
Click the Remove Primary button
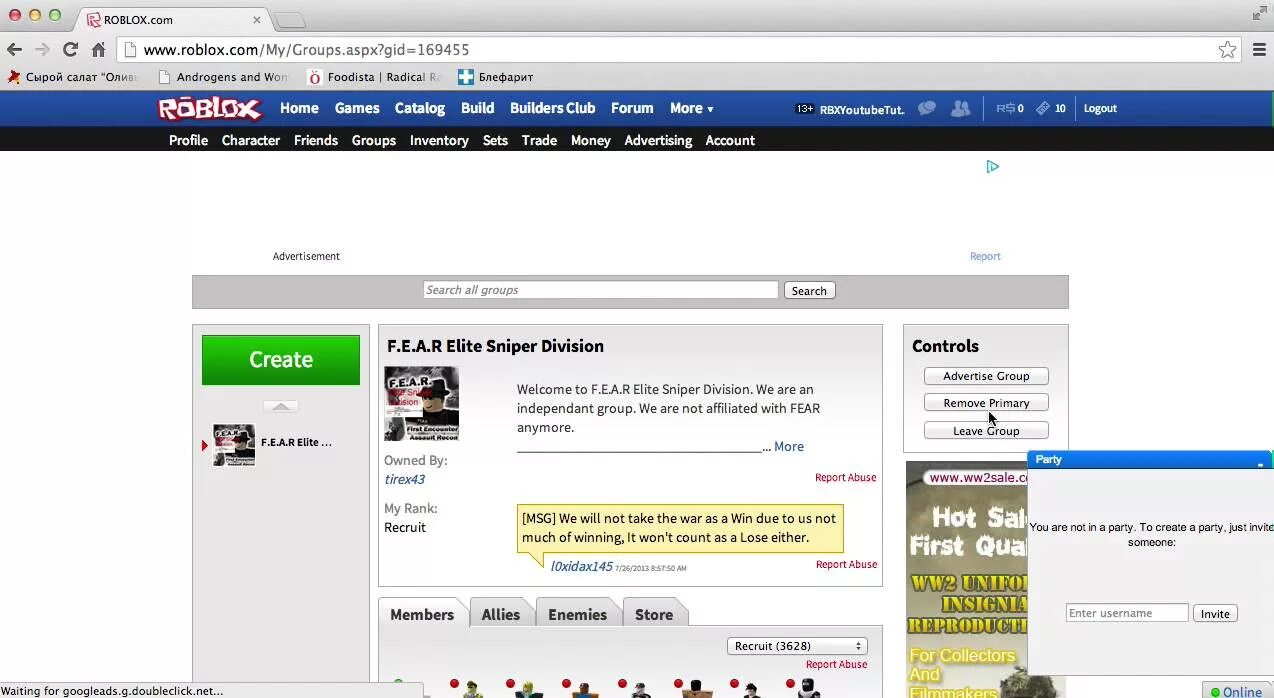[x=986, y=403]
